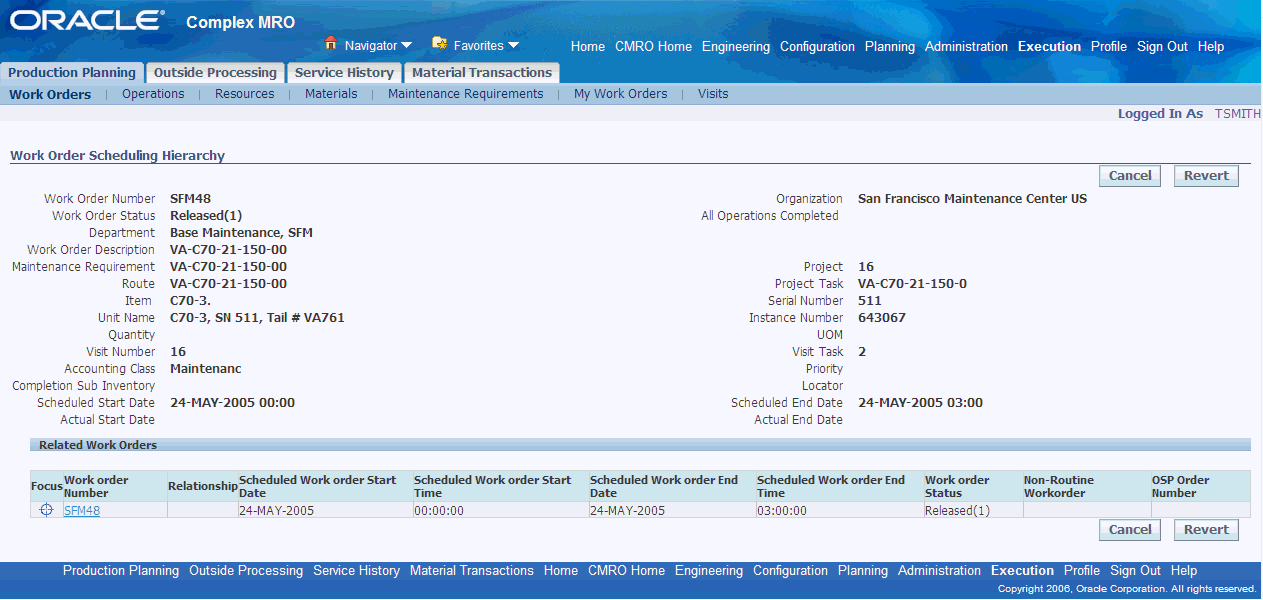
Task: Click the footer Service History link
Action: pyautogui.click(x=356, y=571)
